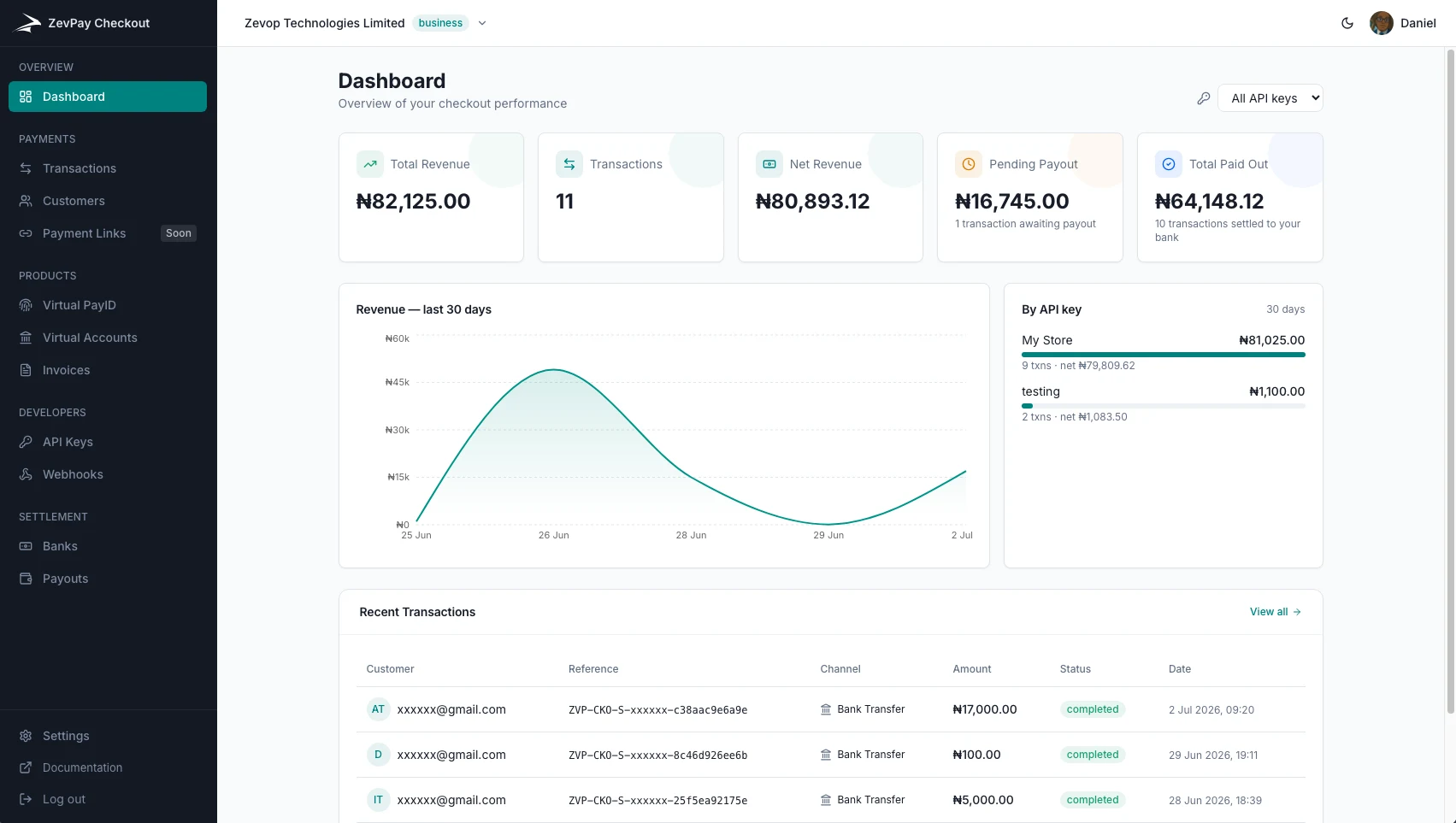Click the Webhooks icon in sidebar
This screenshot has width=1456, height=823.
(26, 474)
